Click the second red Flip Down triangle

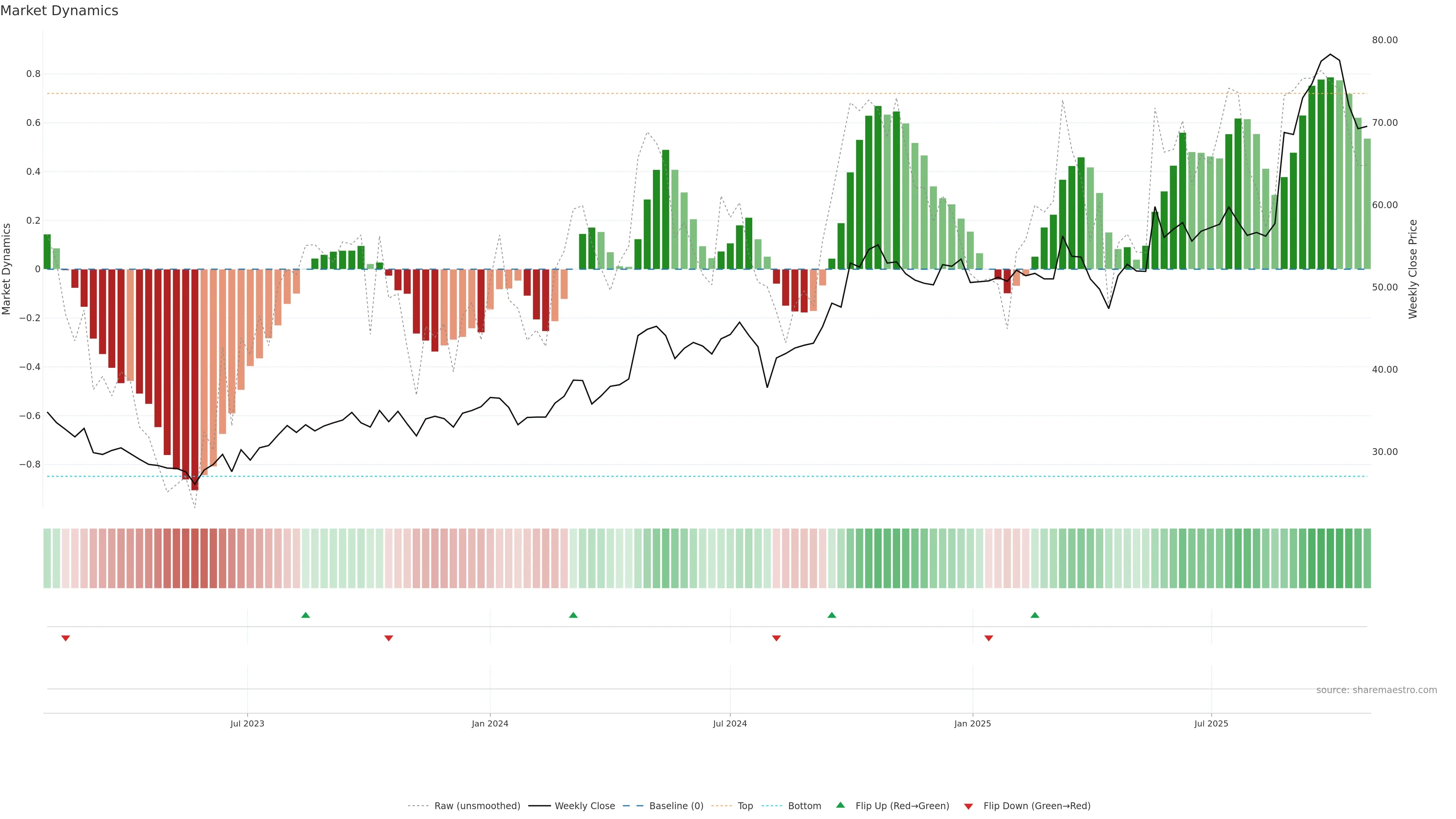tap(388, 638)
